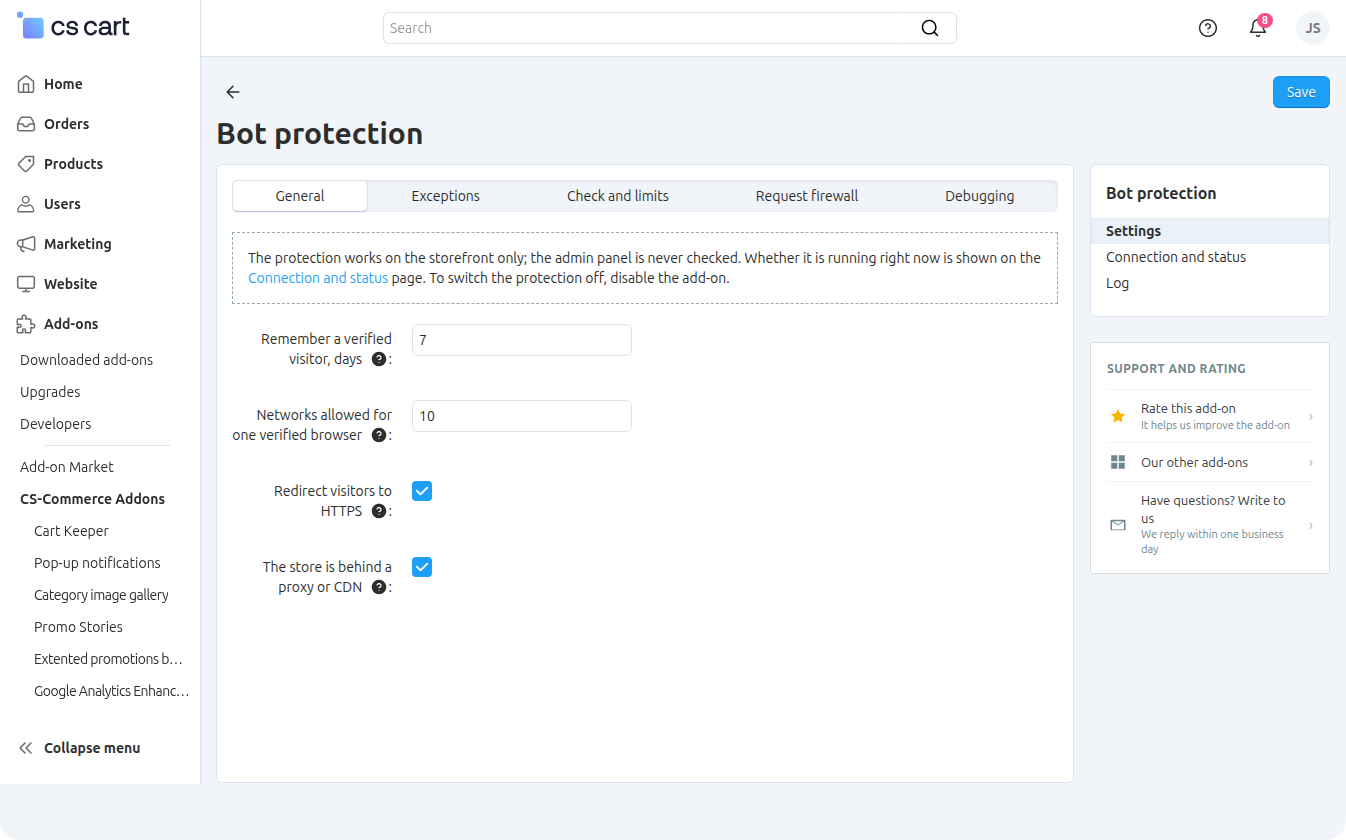The width and height of the screenshot is (1346, 840).
Task: Focus the top Search field
Action: point(670,28)
